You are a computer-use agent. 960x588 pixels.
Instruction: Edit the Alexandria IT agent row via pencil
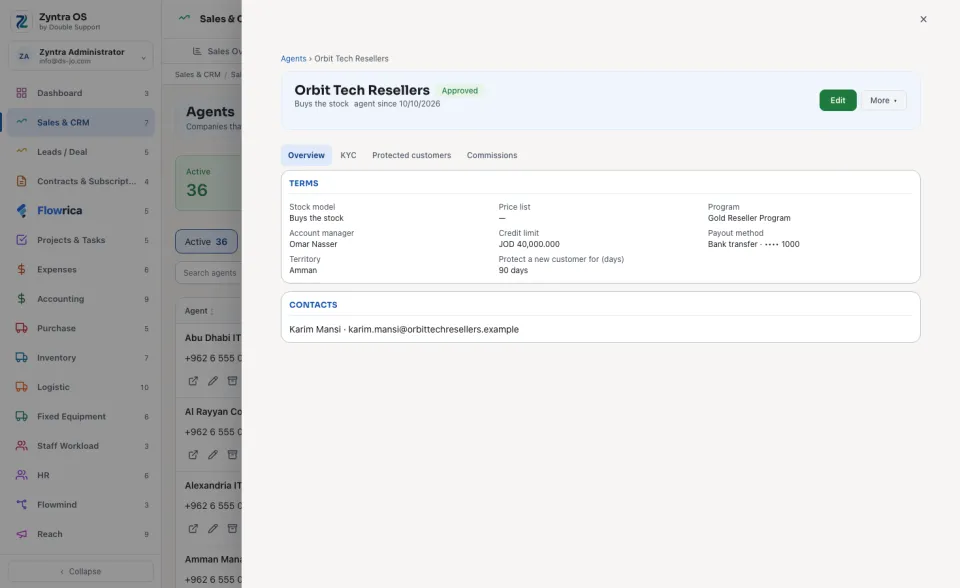click(x=212, y=529)
